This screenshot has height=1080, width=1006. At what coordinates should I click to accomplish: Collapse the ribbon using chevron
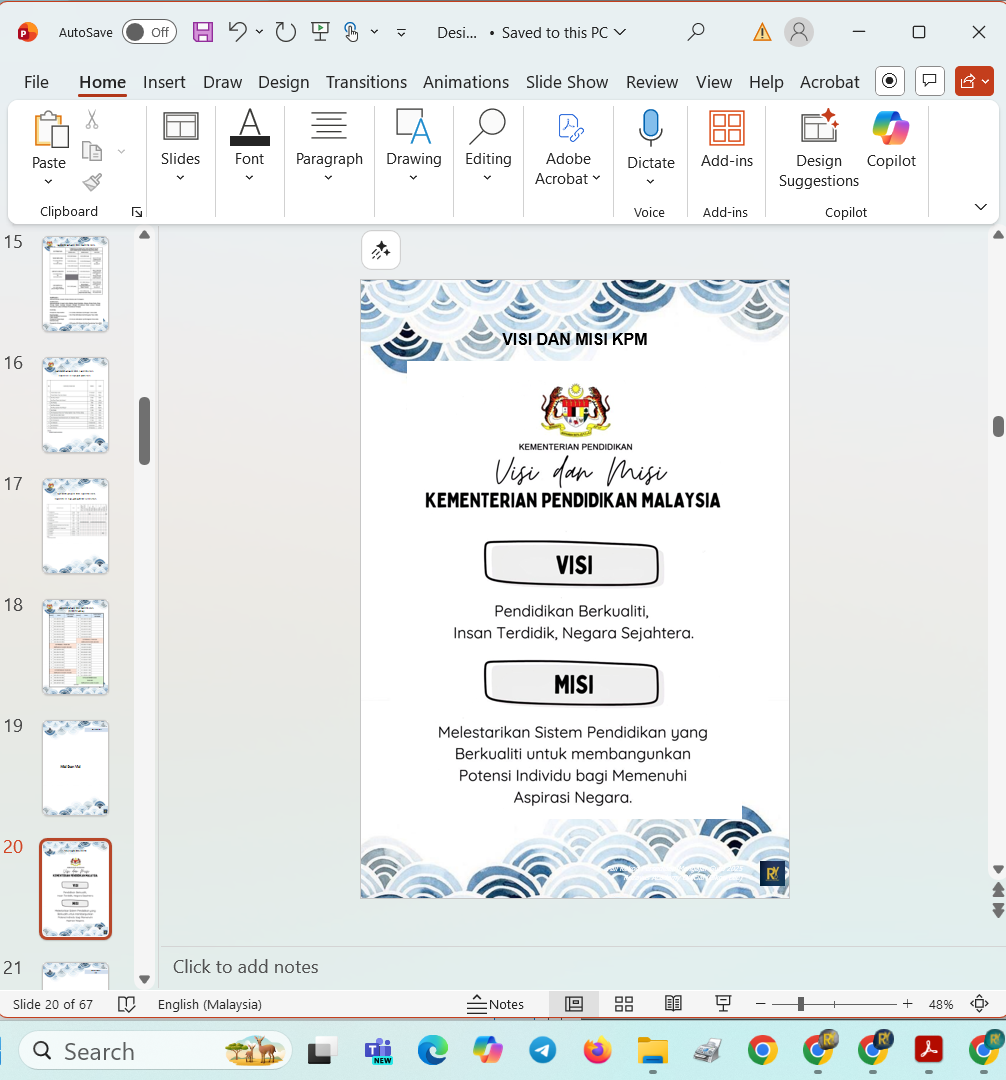coord(980,207)
